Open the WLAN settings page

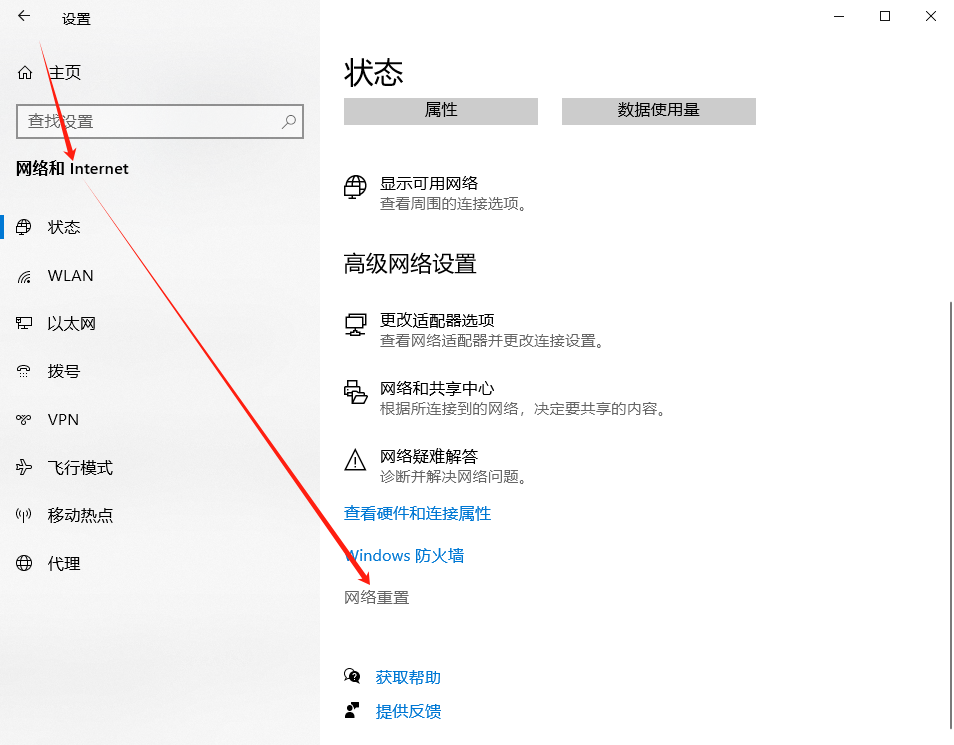(160, 276)
